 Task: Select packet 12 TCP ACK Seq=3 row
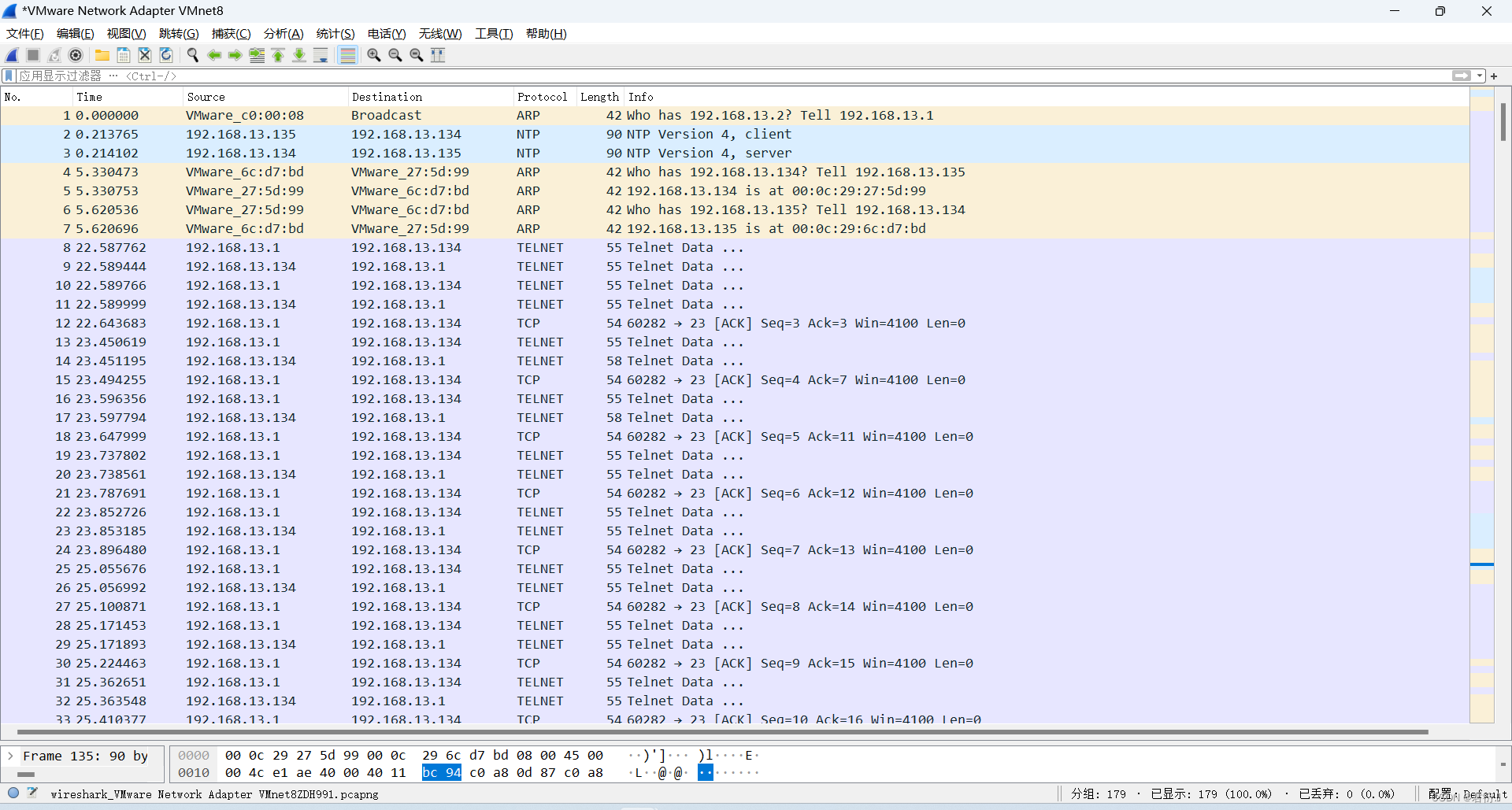735,323
